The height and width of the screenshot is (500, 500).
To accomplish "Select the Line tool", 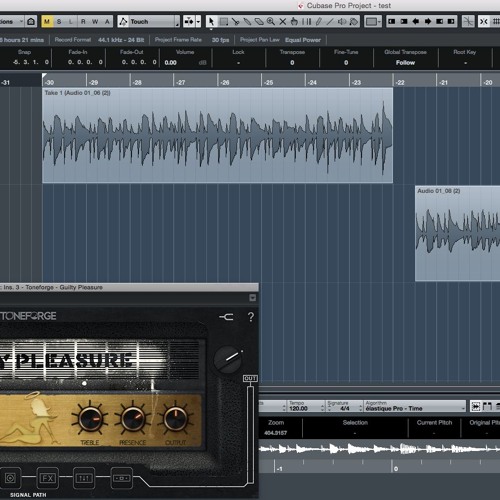I will coord(330,22).
